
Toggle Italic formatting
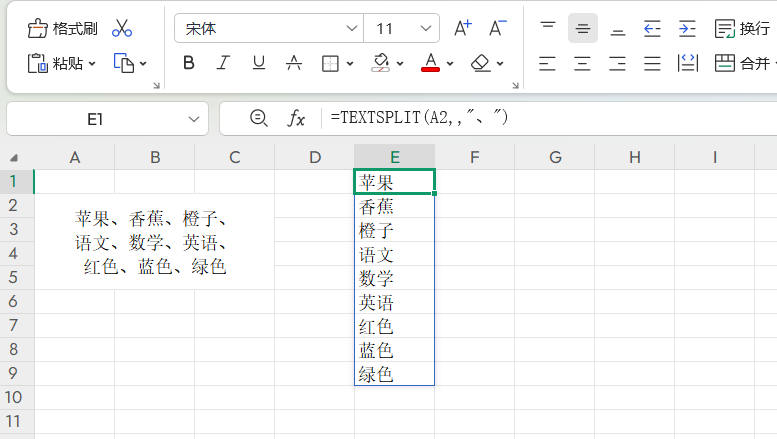tap(224, 64)
